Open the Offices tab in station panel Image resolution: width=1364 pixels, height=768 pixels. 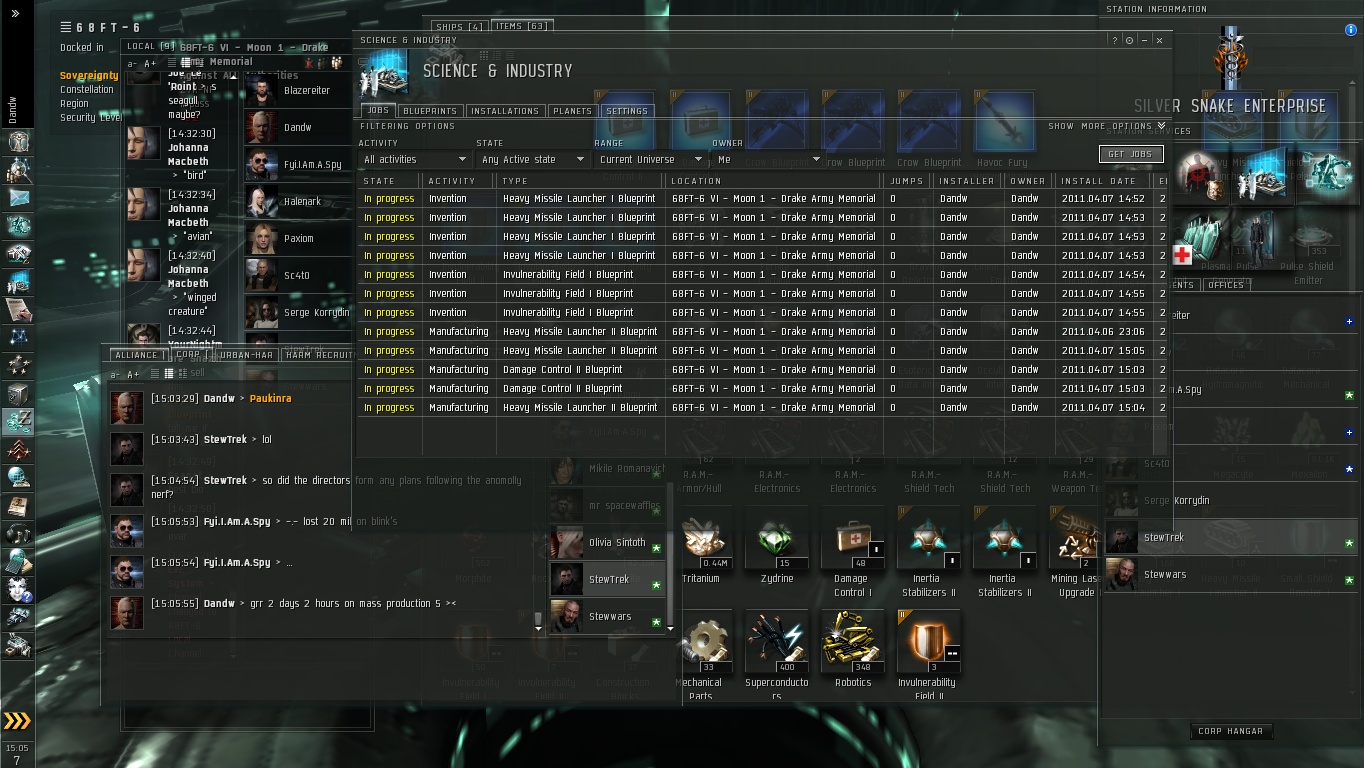point(1226,285)
